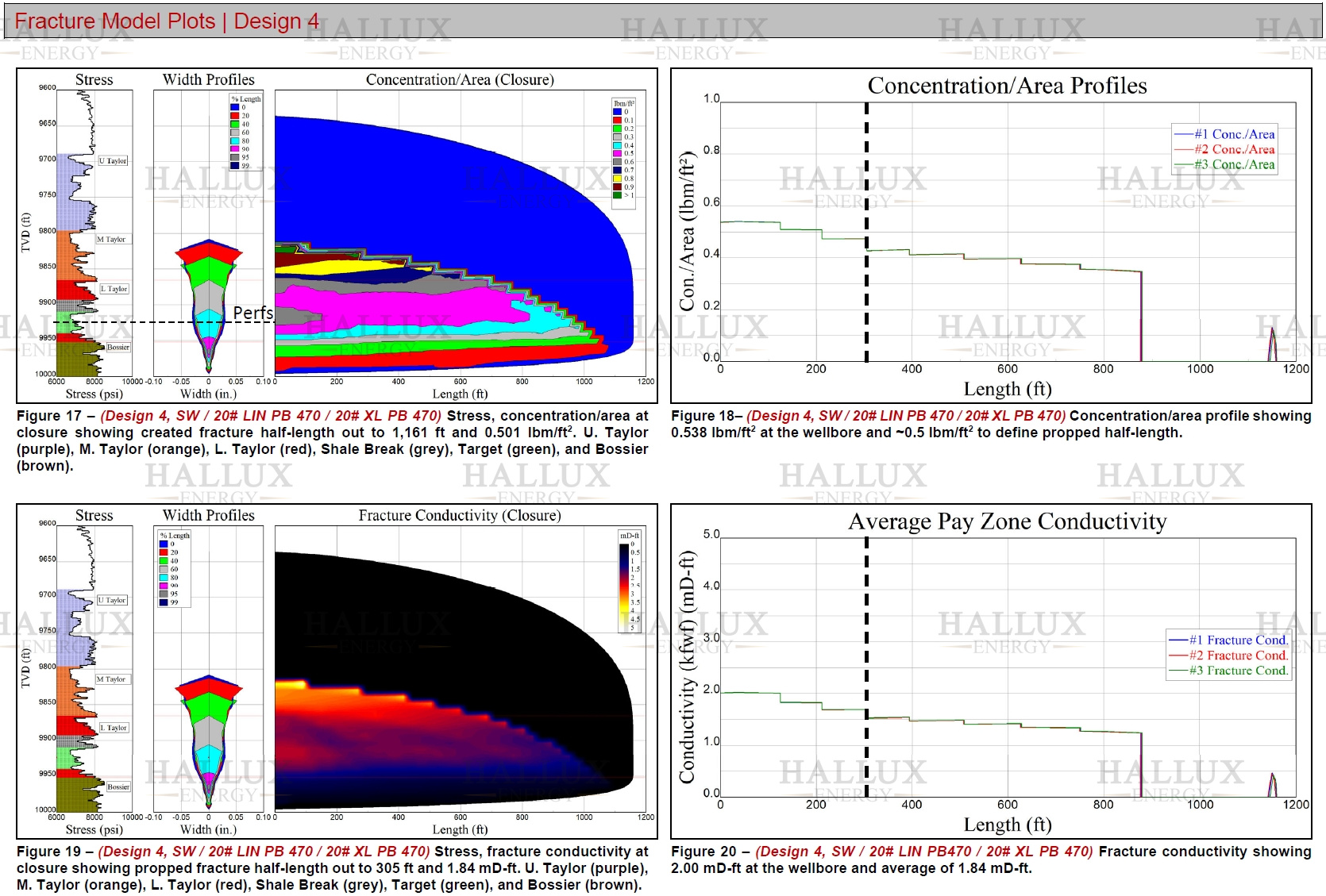The width and height of the screenshot is (1326, 896).
Task: Click the '#3 Fracture Cond.' legend entry
Action: pyautogui.click(x=1228, y=671)
